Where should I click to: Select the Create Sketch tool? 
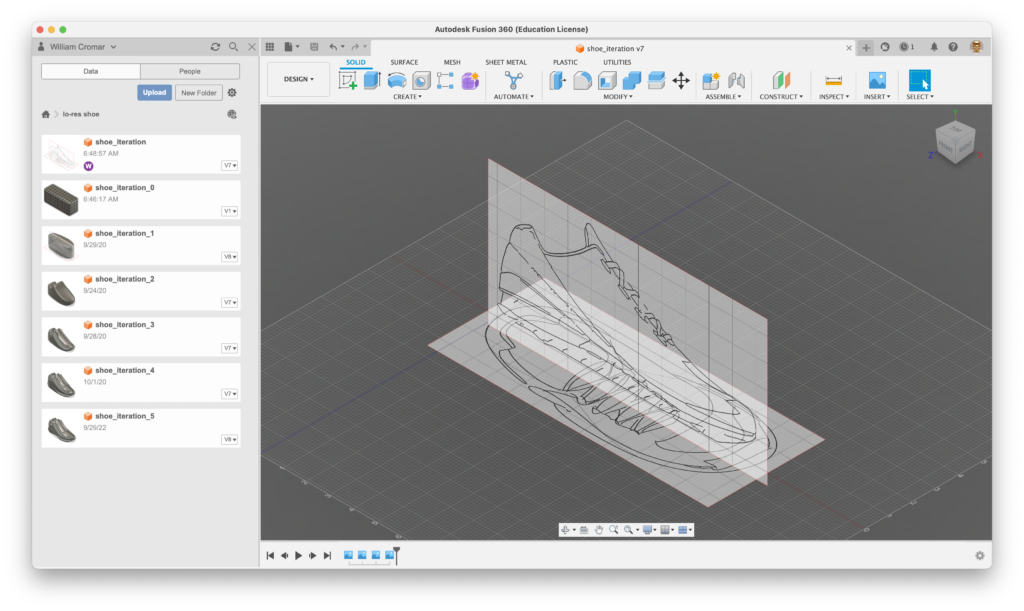pos(348,81)
